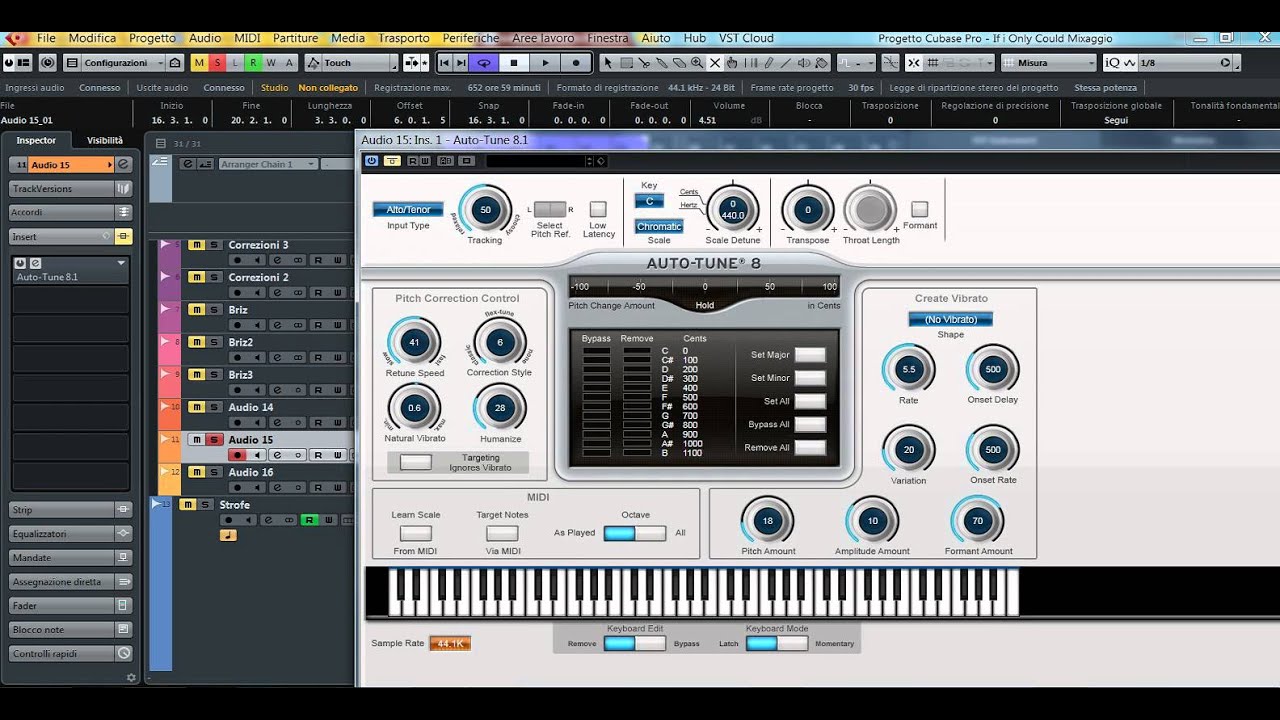Select the mute X tool
The height and width of the screenshot is (720, 1280).
(714, 62)
